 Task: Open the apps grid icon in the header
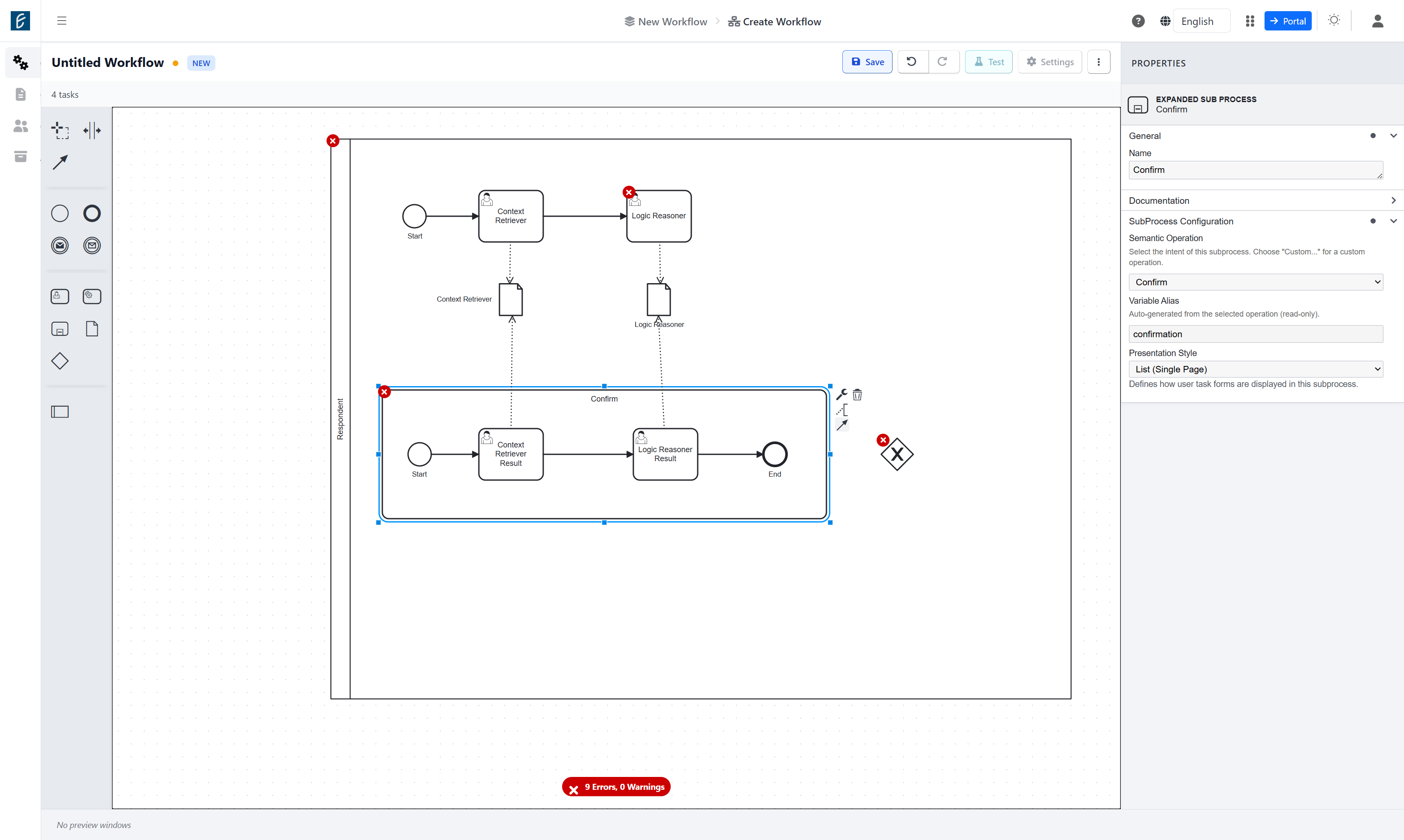tap(1250, 21)
